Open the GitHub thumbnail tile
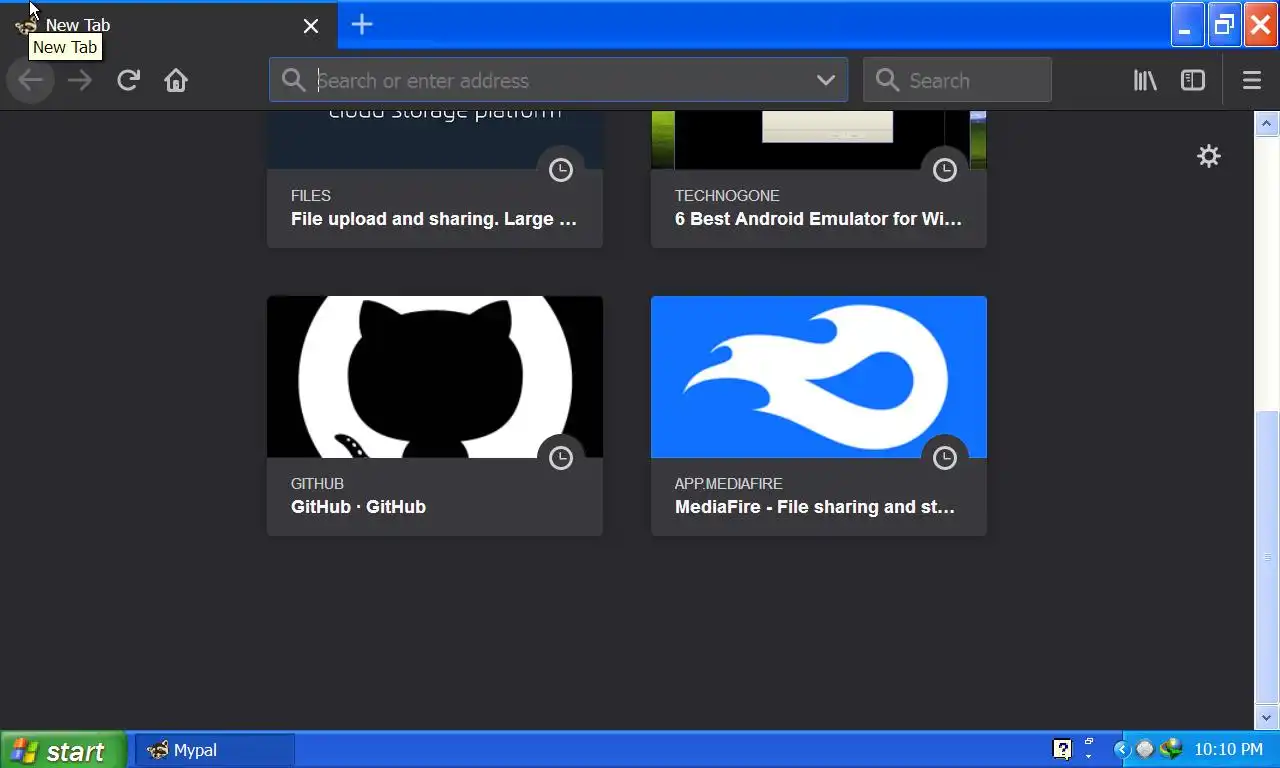Viewport: 1280px width, 768px height. point(435,377)
